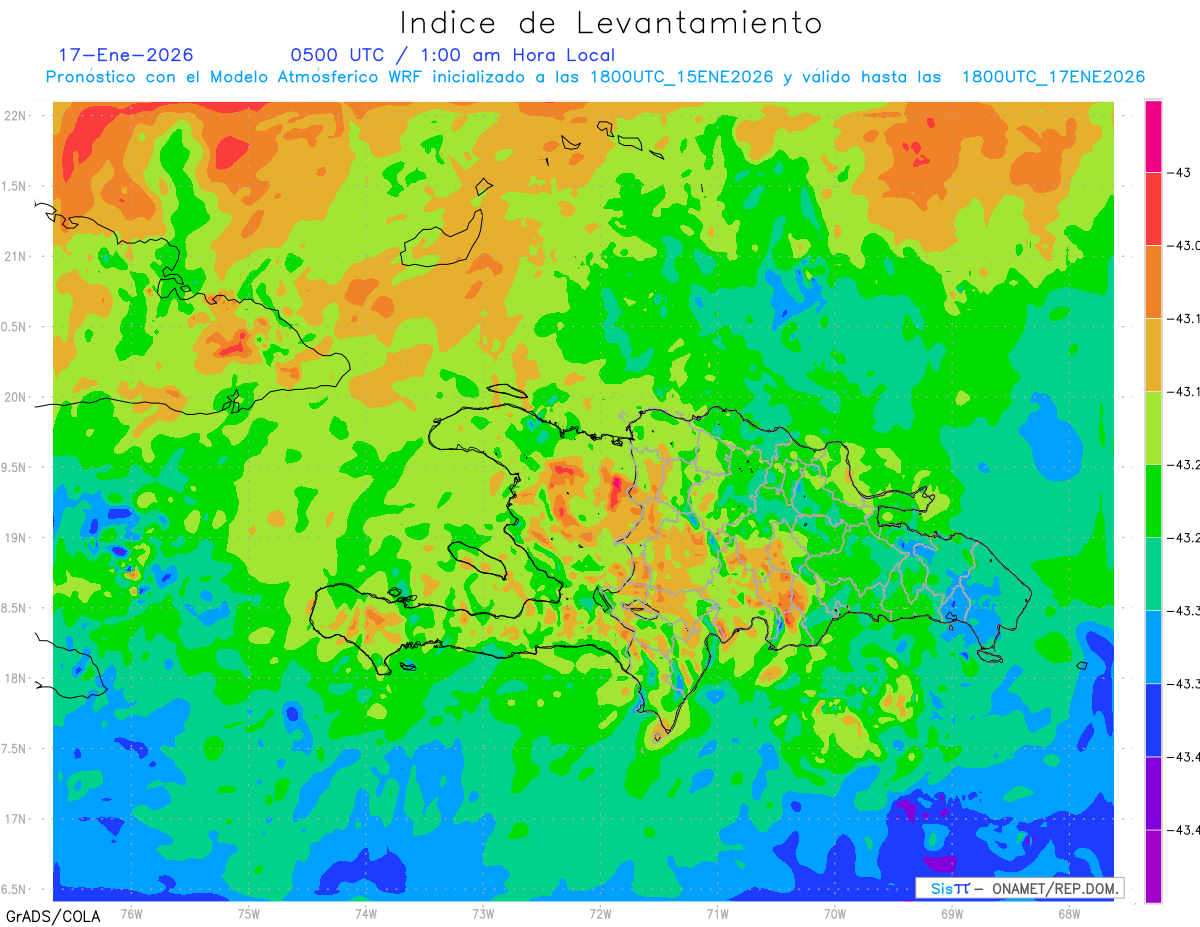Click the '0500 UTC / 1:00 am Hora Local' time label
The height and width of the screenshot is (927, 1200).
click(453, 55)
